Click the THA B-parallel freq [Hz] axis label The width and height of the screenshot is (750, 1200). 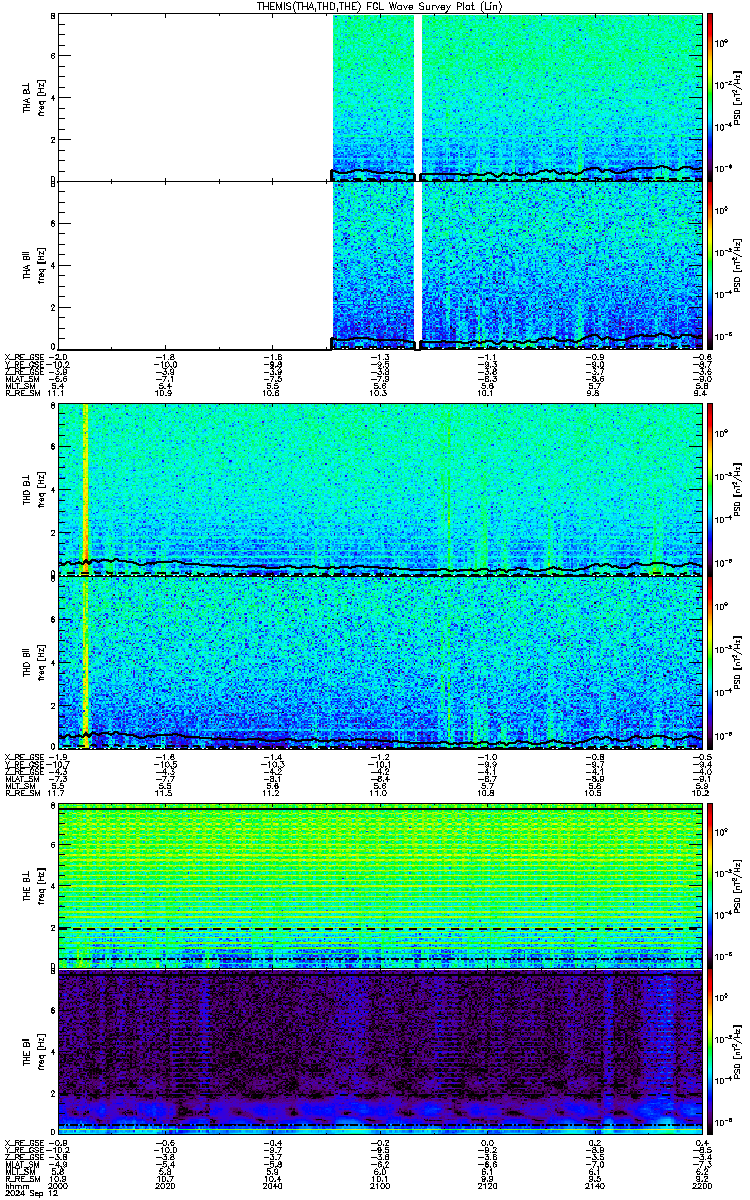pyautogui.click(x=40, y=265)
